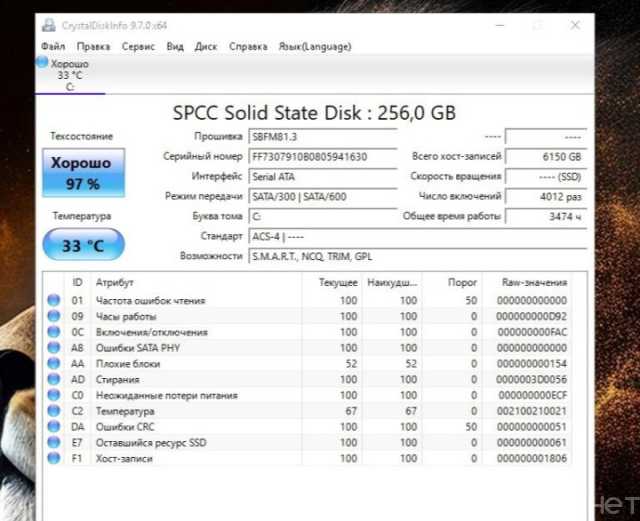This screenshot has height=521, width=640.
Task: Open the Файл menu
Action: pos(53,46)
